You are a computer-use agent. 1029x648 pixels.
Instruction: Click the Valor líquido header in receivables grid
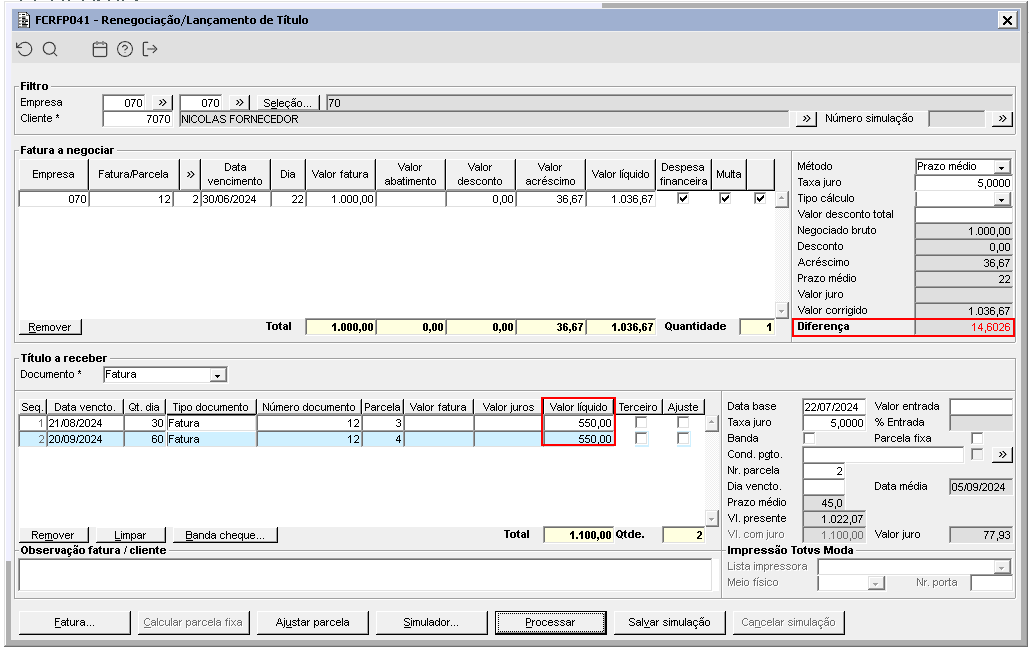579,407
